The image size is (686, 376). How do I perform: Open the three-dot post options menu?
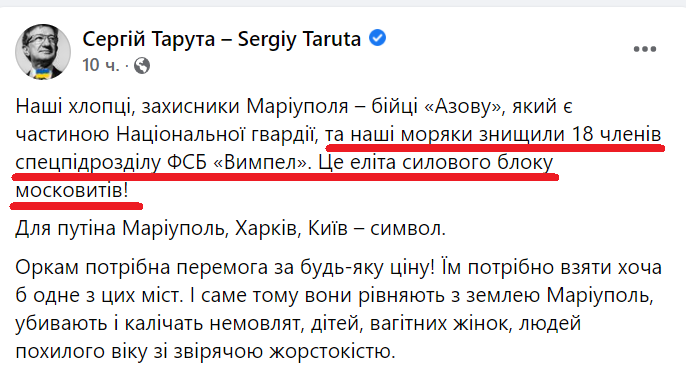coord(645,49)
